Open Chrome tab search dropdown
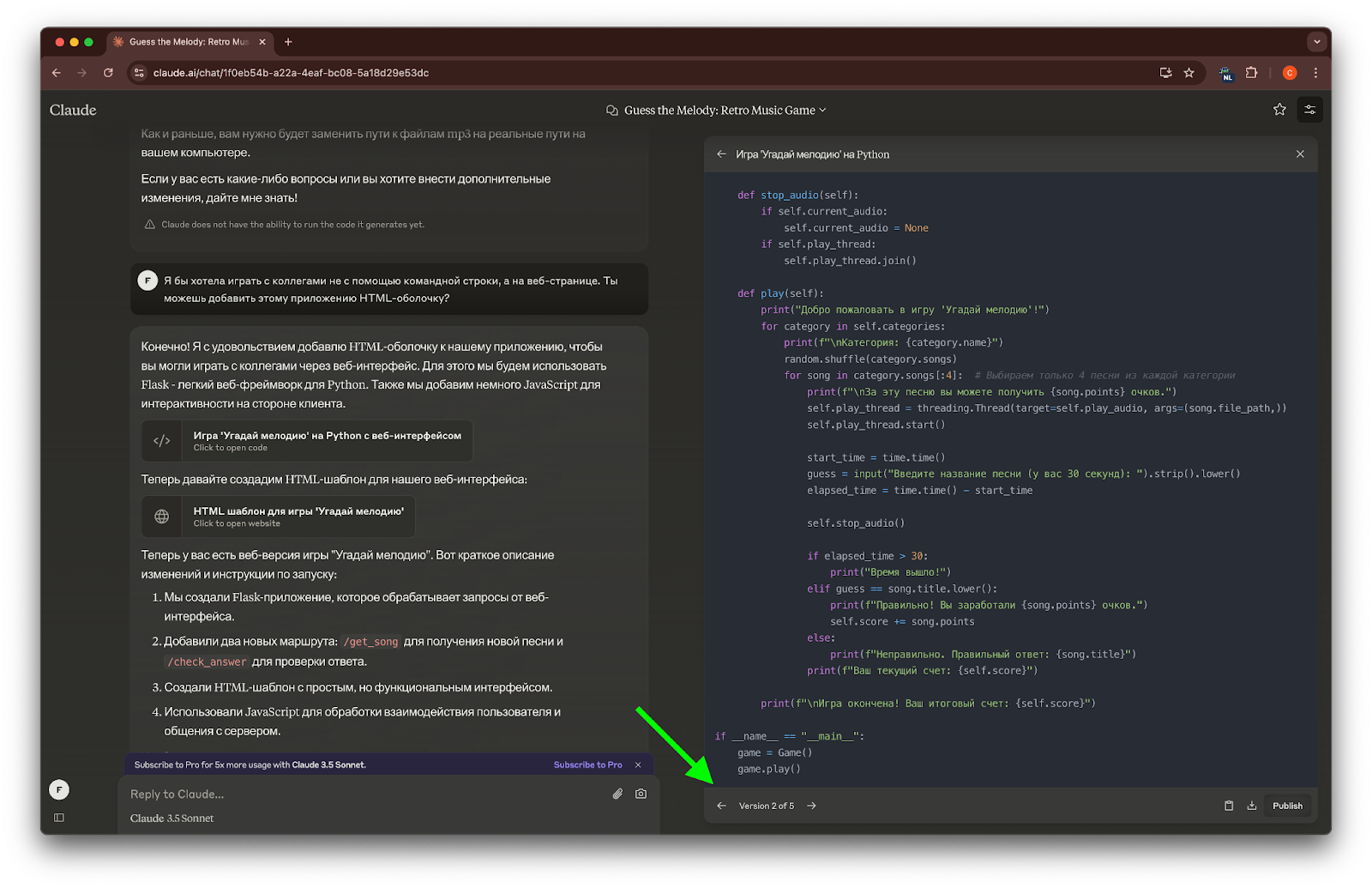 click(x=1316, y=41)
